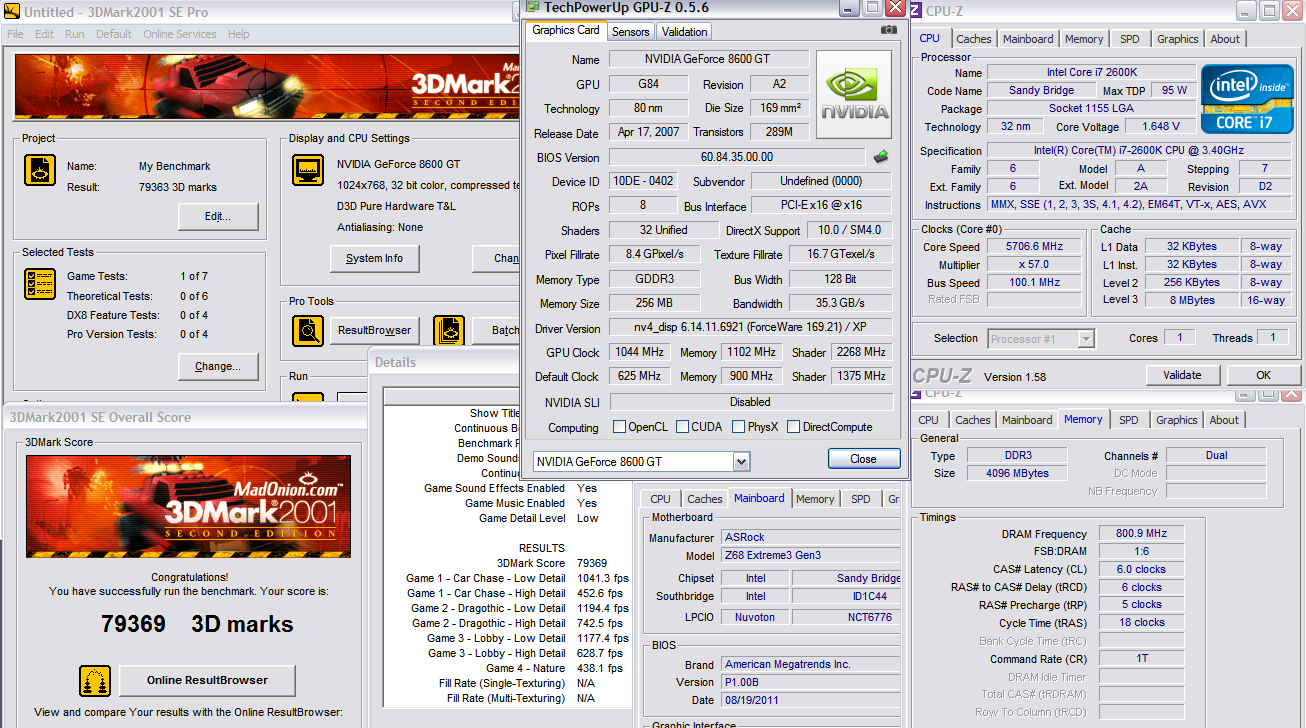Screen dimensions: 1306x728
Task: Click the Game 4 - Nature result row
Action: pos(516,668)
